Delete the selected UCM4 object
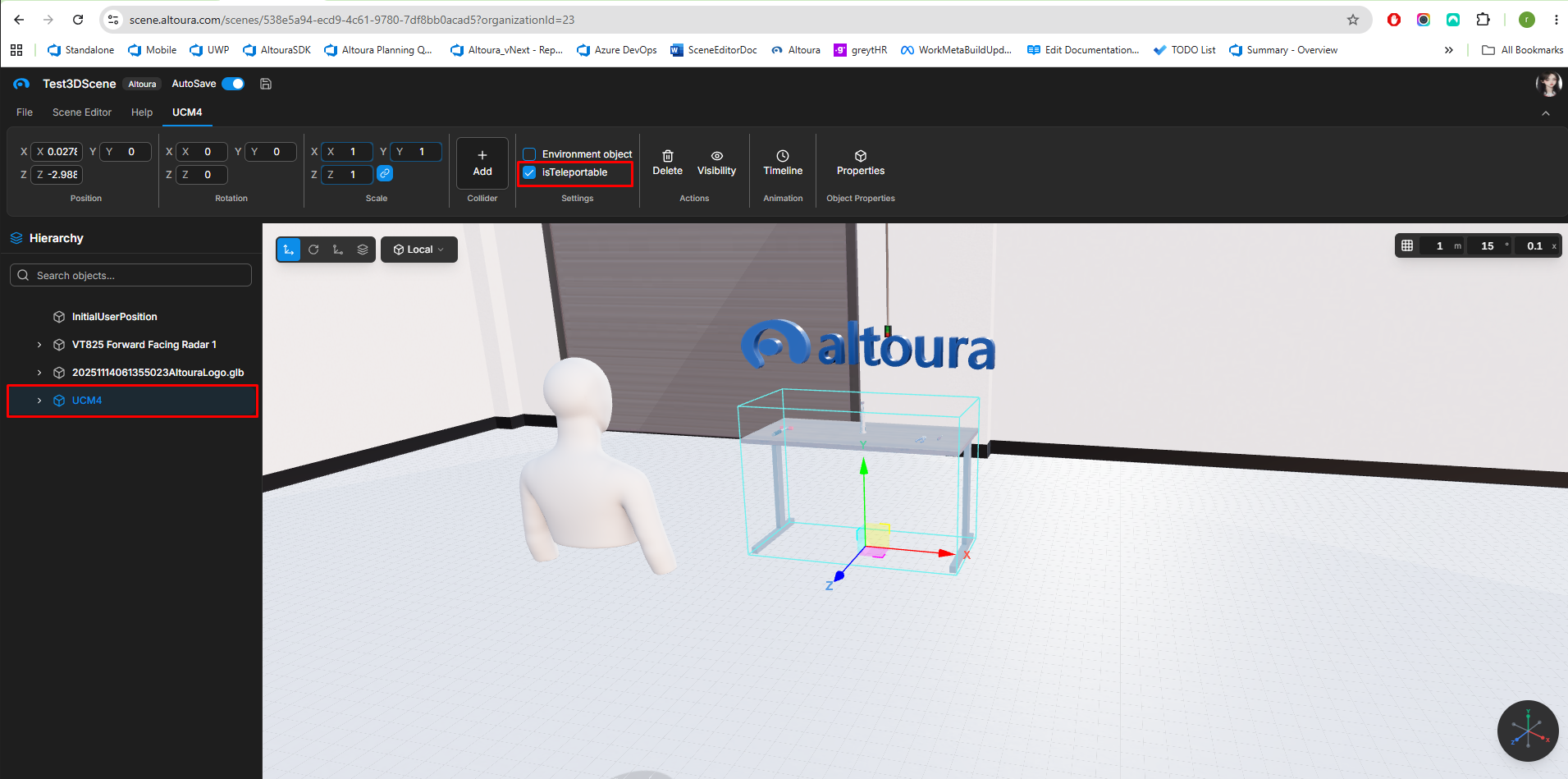This screenshot has width=1568, height=779. pos(667,163)
